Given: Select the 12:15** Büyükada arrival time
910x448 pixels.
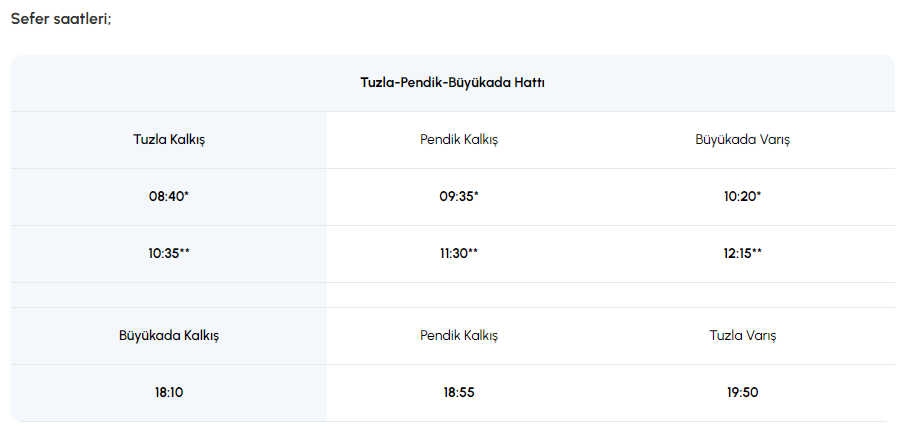Looking at the screenshot, I should tap(742, 254).
